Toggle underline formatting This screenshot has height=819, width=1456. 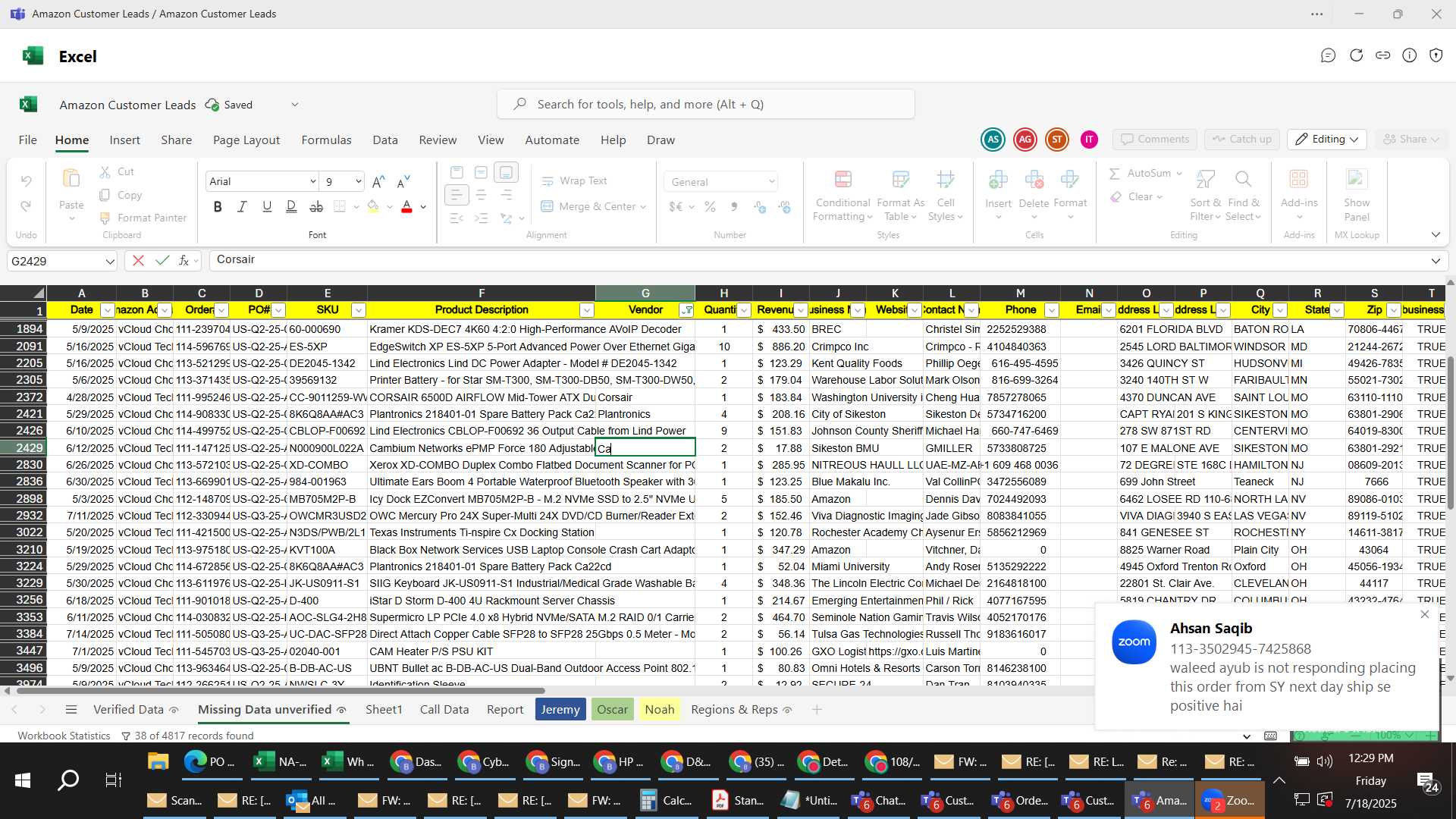(x=266, y=207)
